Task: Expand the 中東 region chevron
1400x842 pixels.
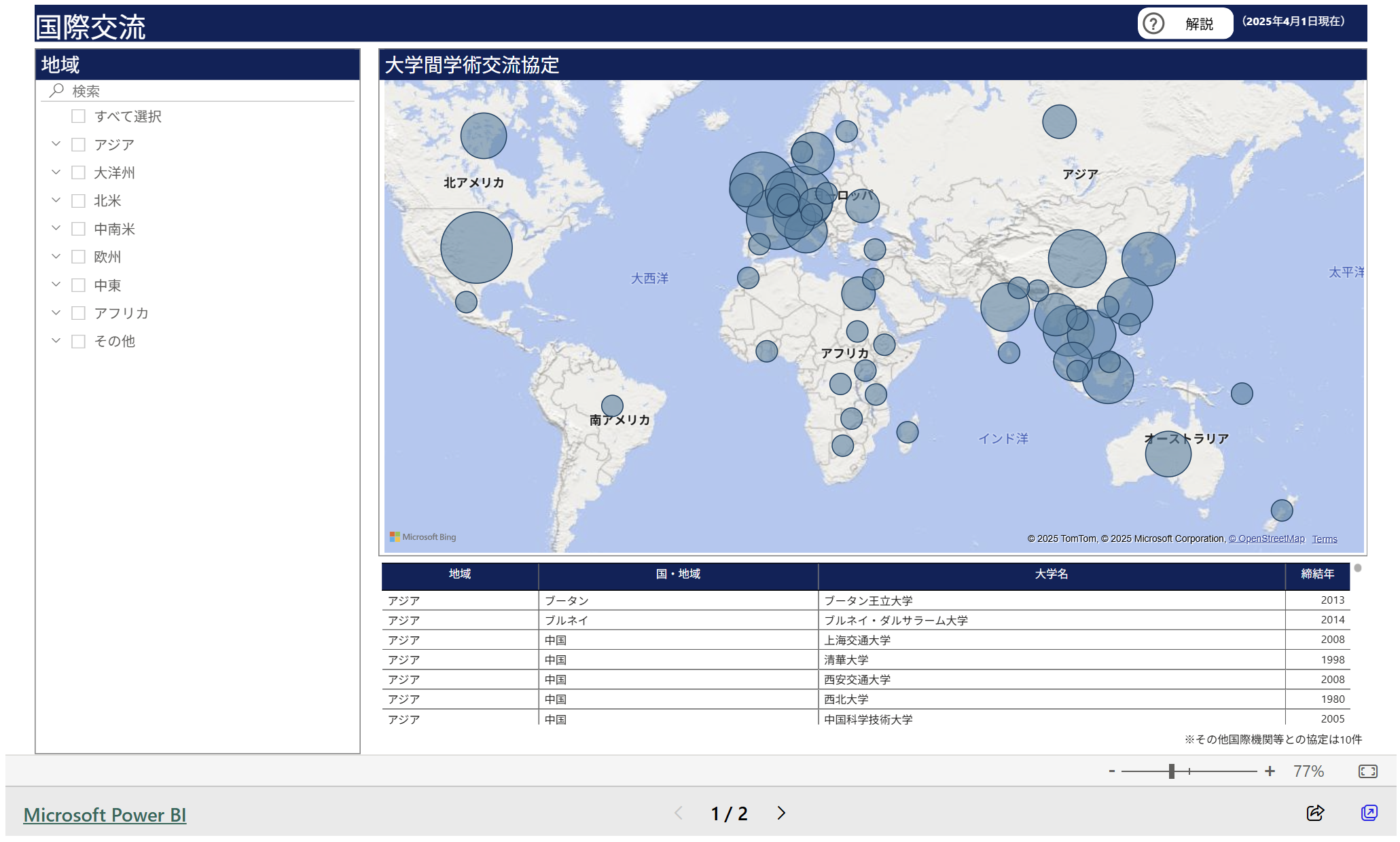Action: click(56, 285)
